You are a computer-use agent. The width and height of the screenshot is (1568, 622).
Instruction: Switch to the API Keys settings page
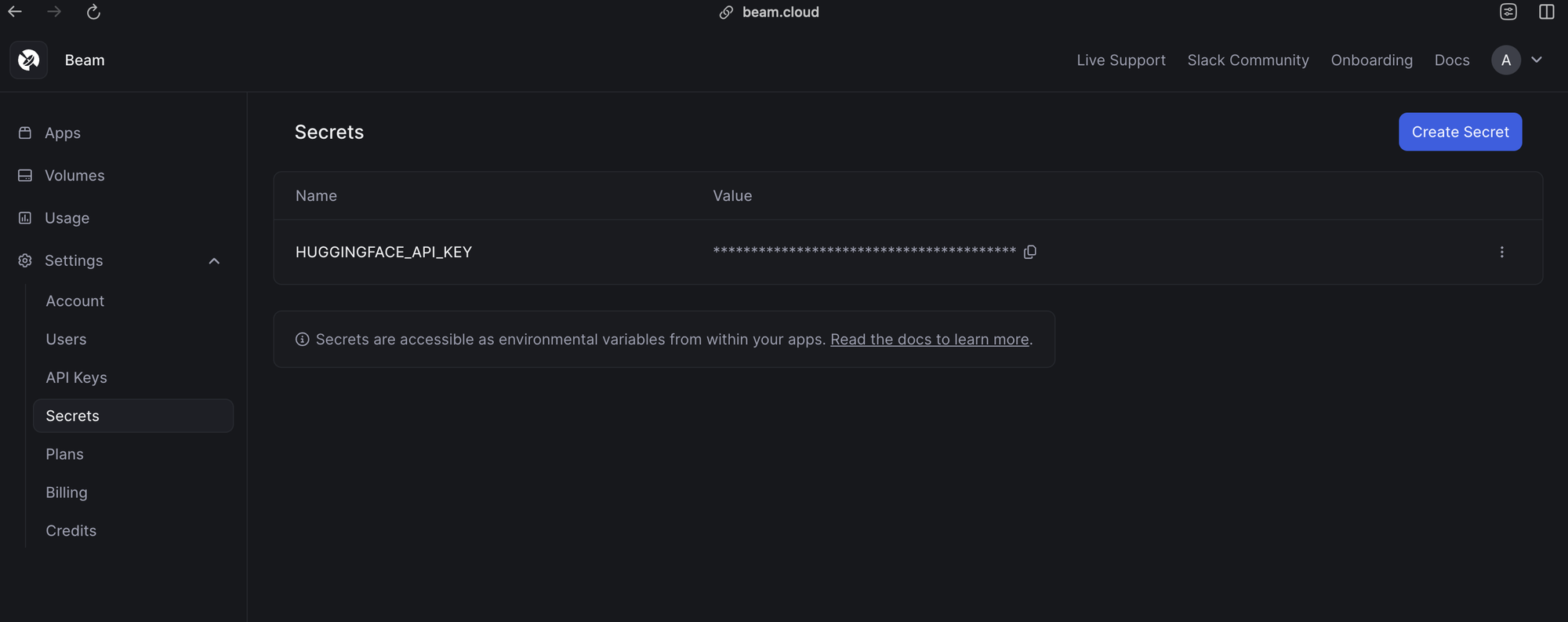[76, 377]
